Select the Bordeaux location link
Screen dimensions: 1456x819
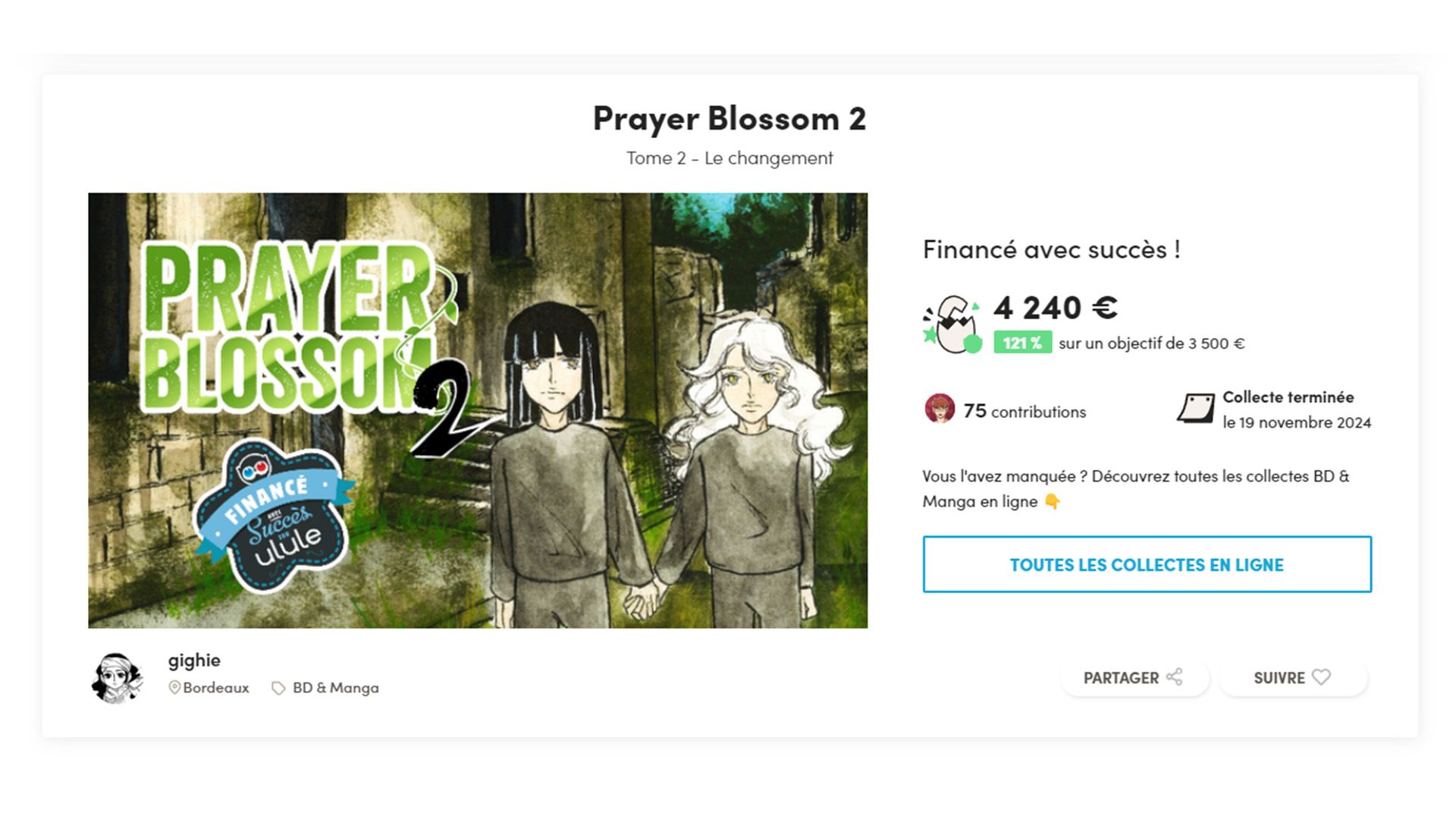(x=216, y=688)
